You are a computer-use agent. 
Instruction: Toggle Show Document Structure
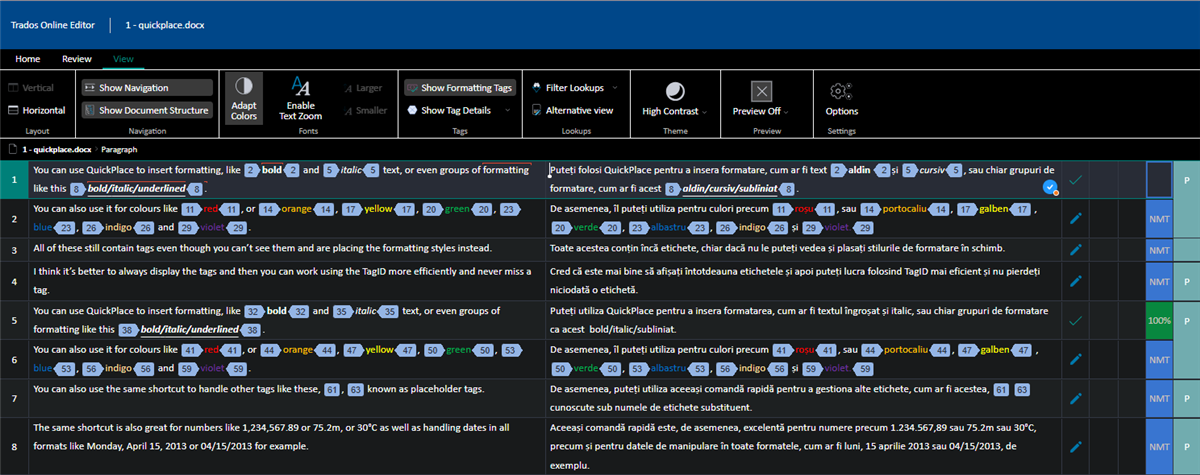pos(147,110)
